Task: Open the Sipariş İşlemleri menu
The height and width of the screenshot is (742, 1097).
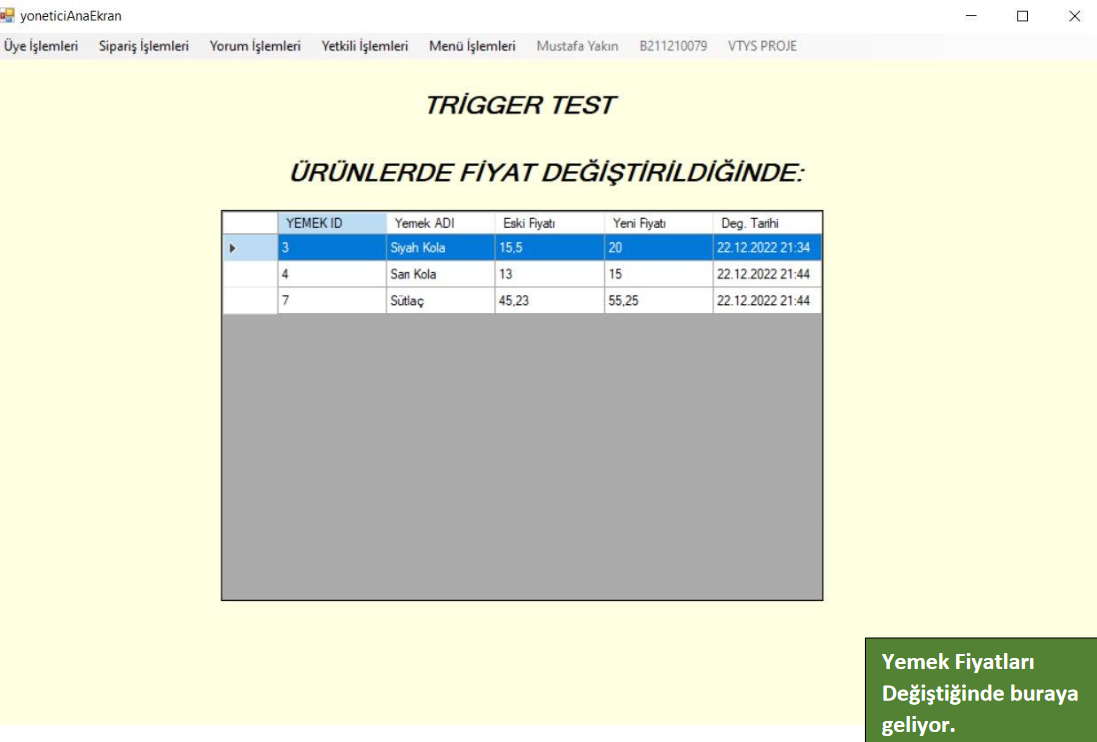Action: tap(144, 46)
